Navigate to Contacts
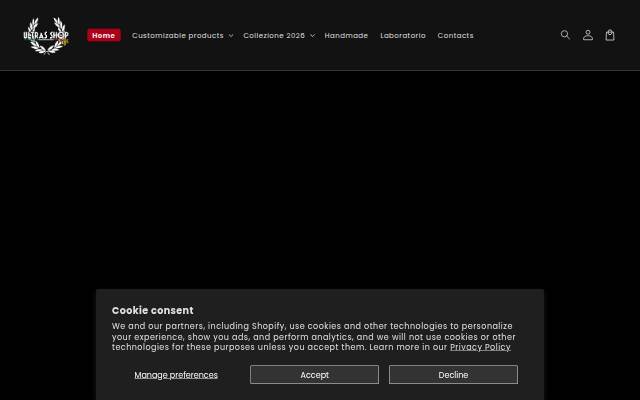This screenshot has width=640, height=400. point(456,36)
